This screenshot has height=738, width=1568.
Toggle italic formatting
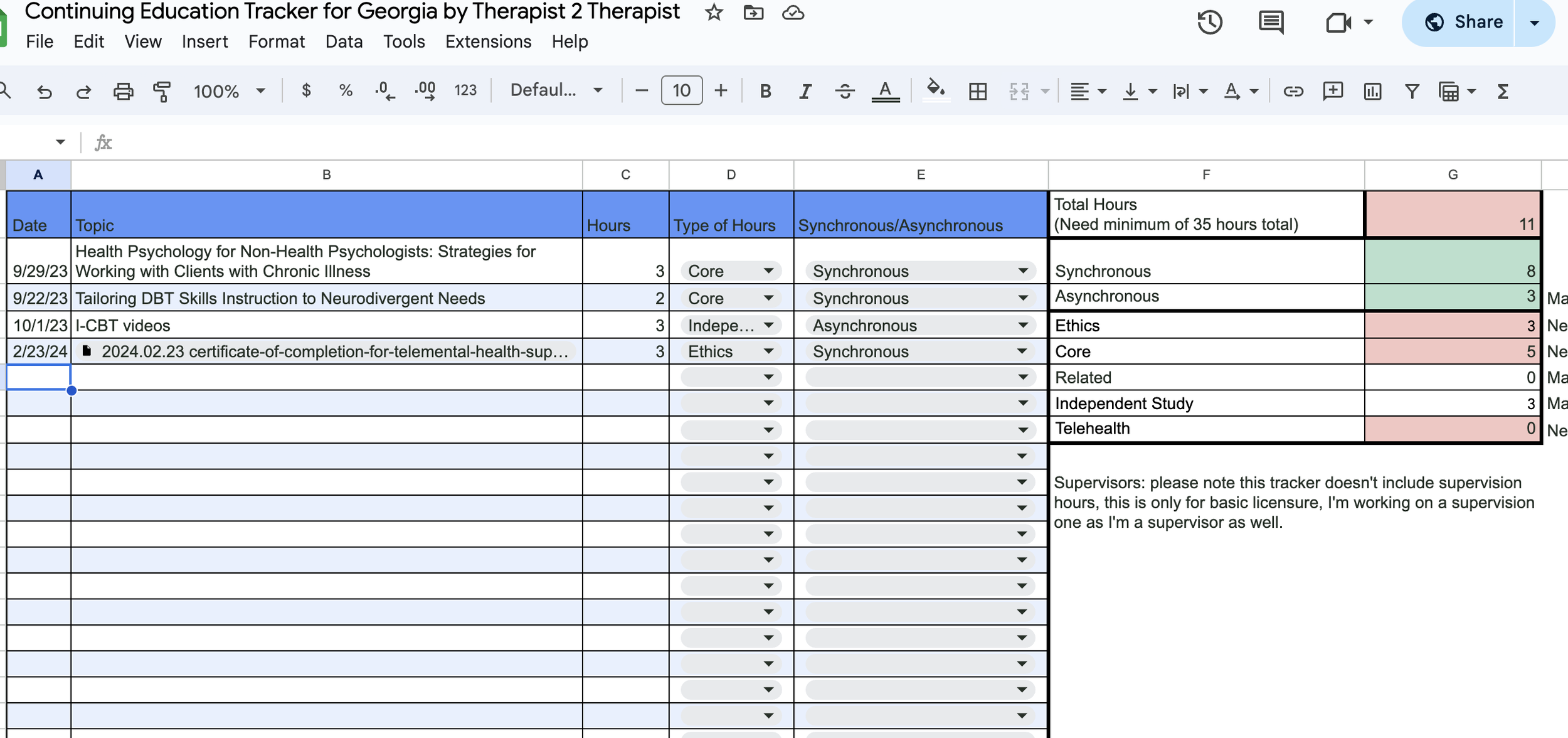point(805,91)
